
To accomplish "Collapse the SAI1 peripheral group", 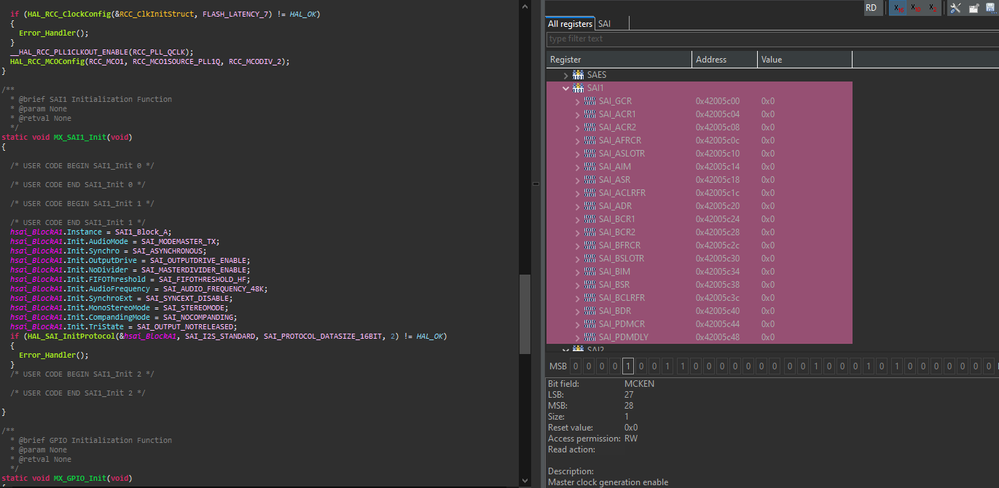I will (566, 88).
